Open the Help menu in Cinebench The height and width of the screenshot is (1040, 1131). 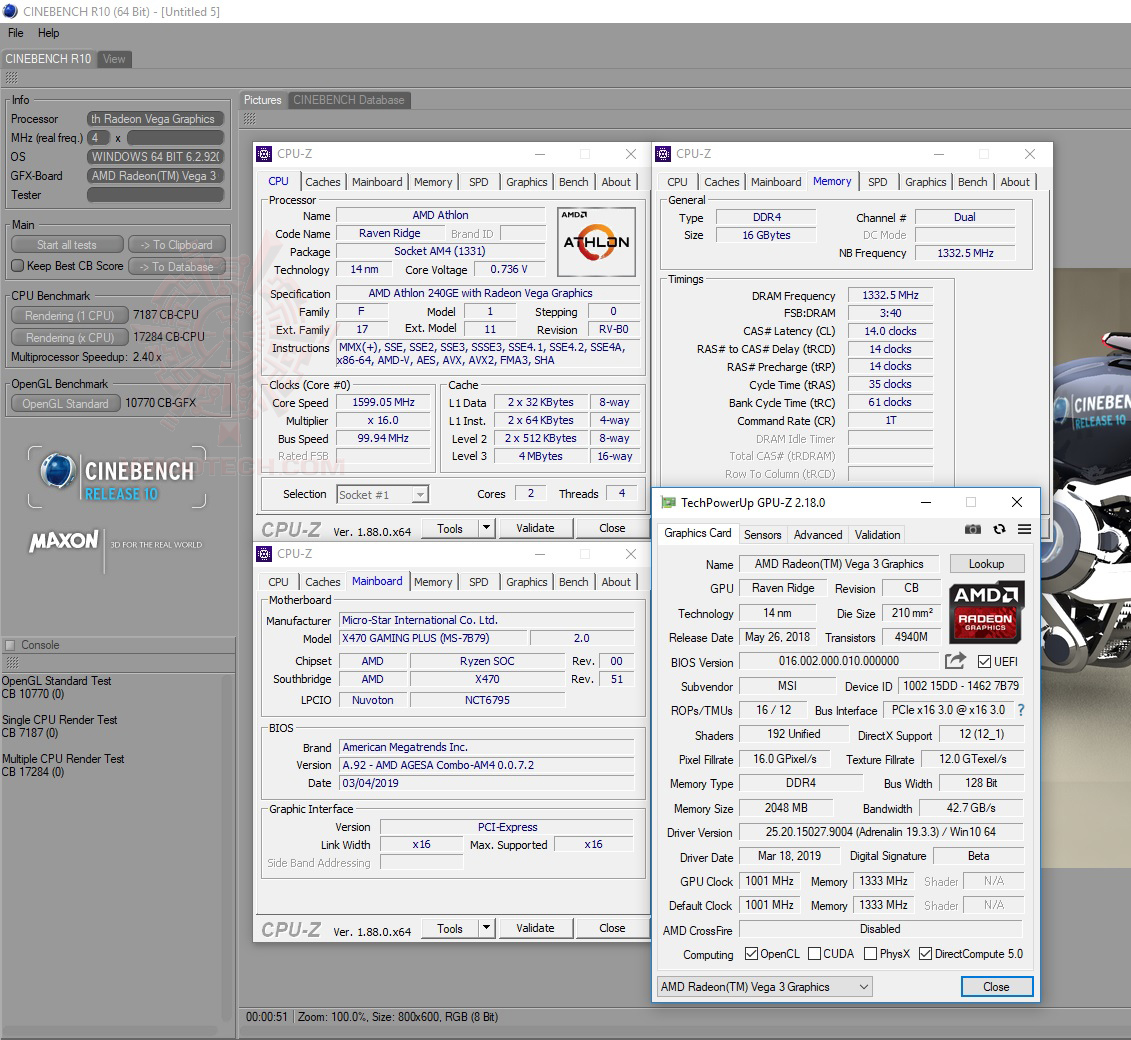pos(49,33)
